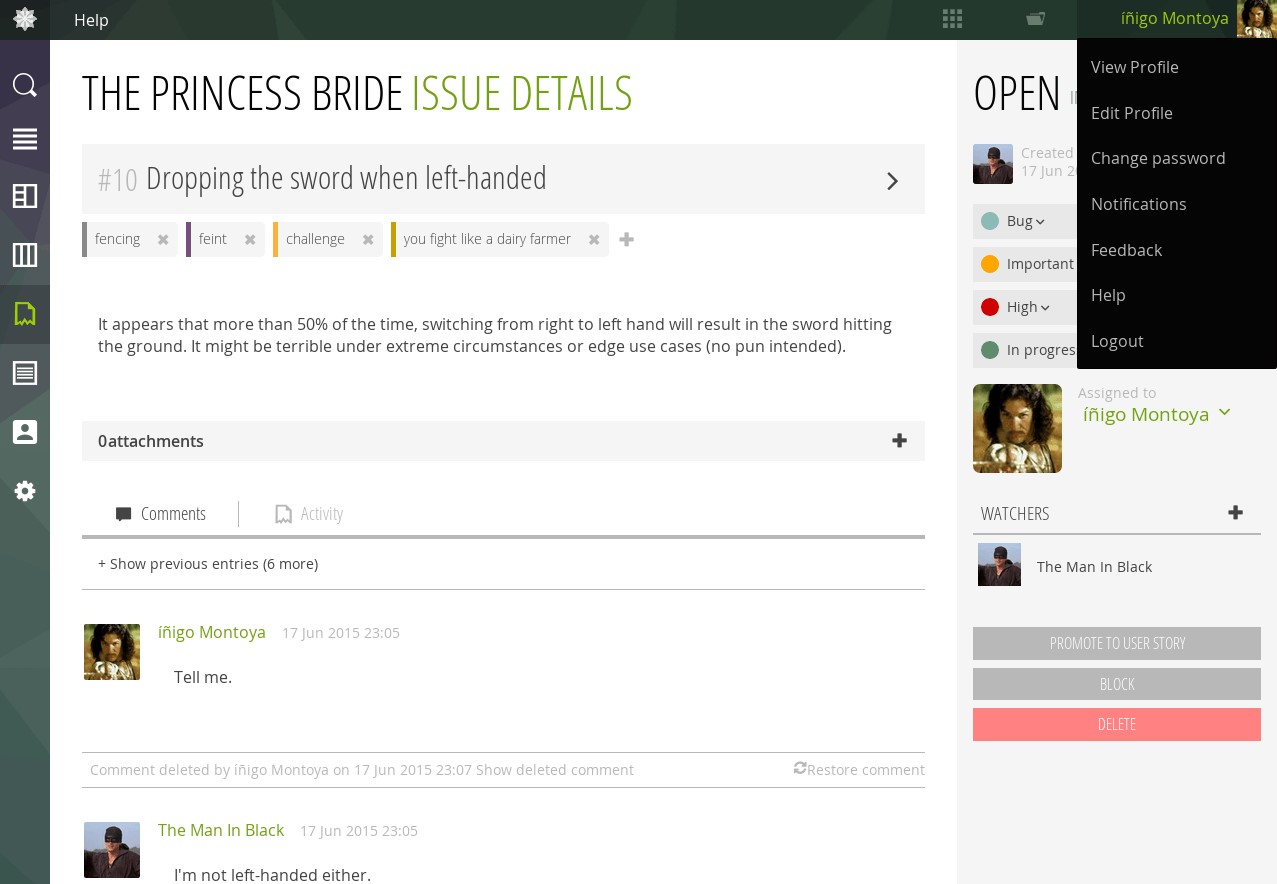Click Promote to User Story button
1277x884 pixels.
[1117, 643]
